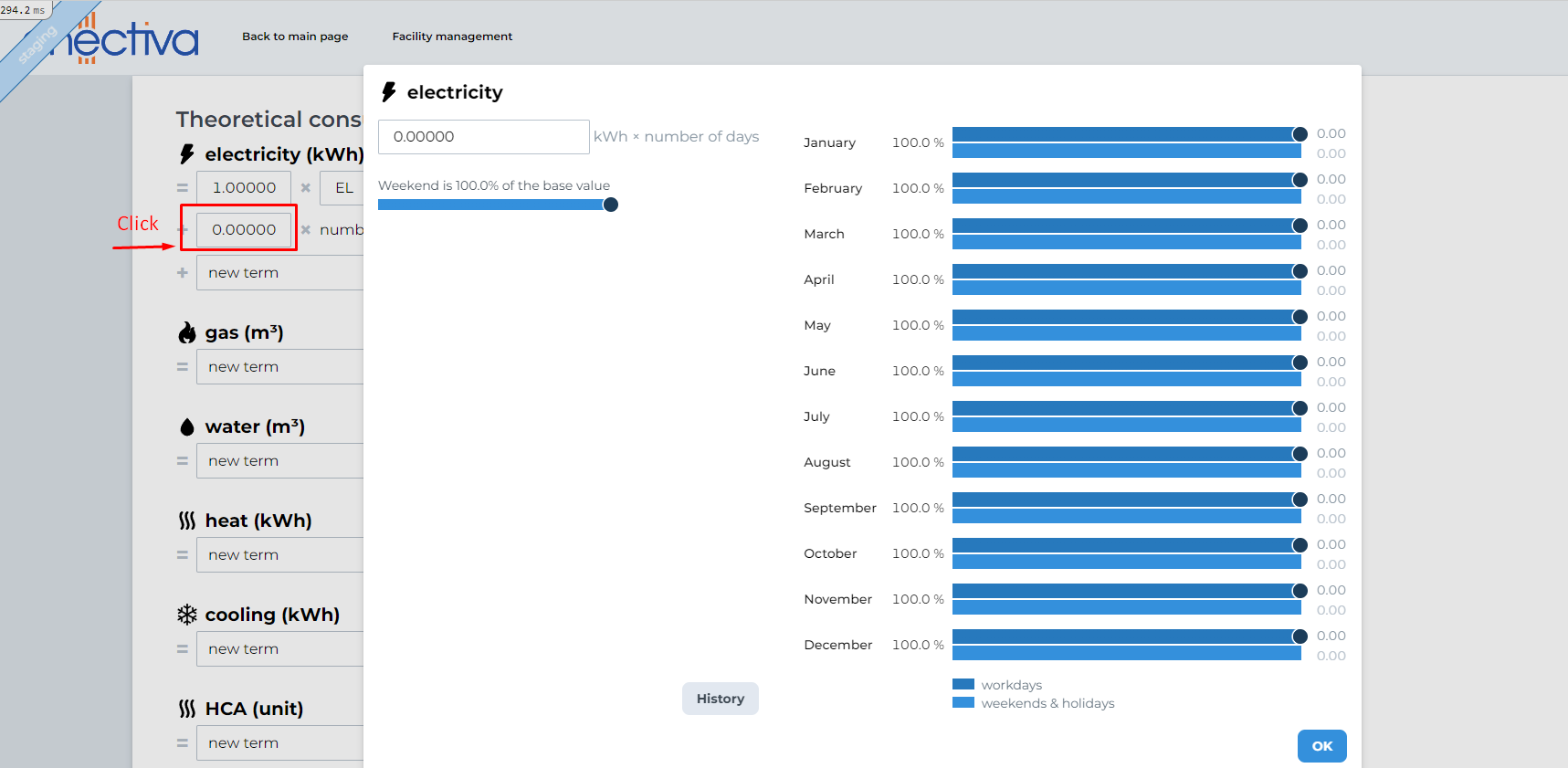Screen dimensions: 1568x768
Task: Click the cooling snowflake icon
Action: [x=187, y=615]
